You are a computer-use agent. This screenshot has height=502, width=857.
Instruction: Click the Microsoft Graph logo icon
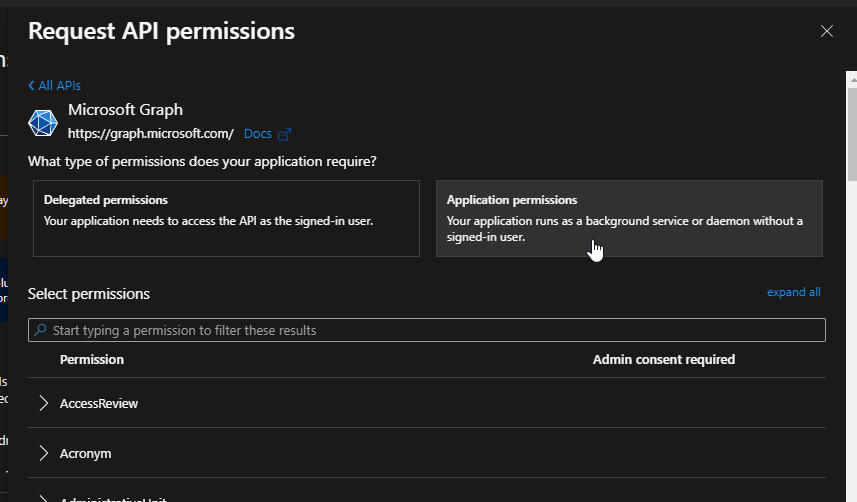pos(43,122)
